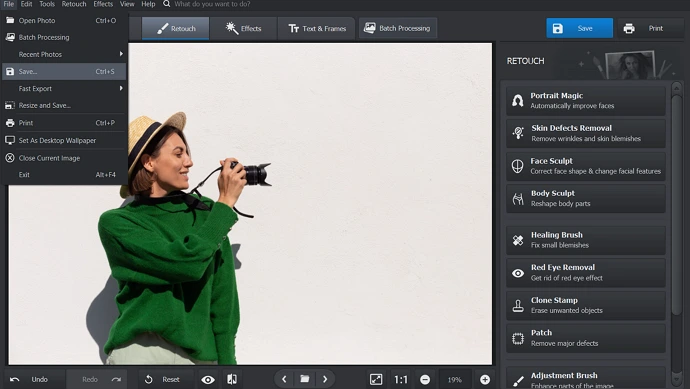The height and width of the screenshot is (389, 690).
Task: Select the Red Eye Removal tool
Action: click(586, 272)
